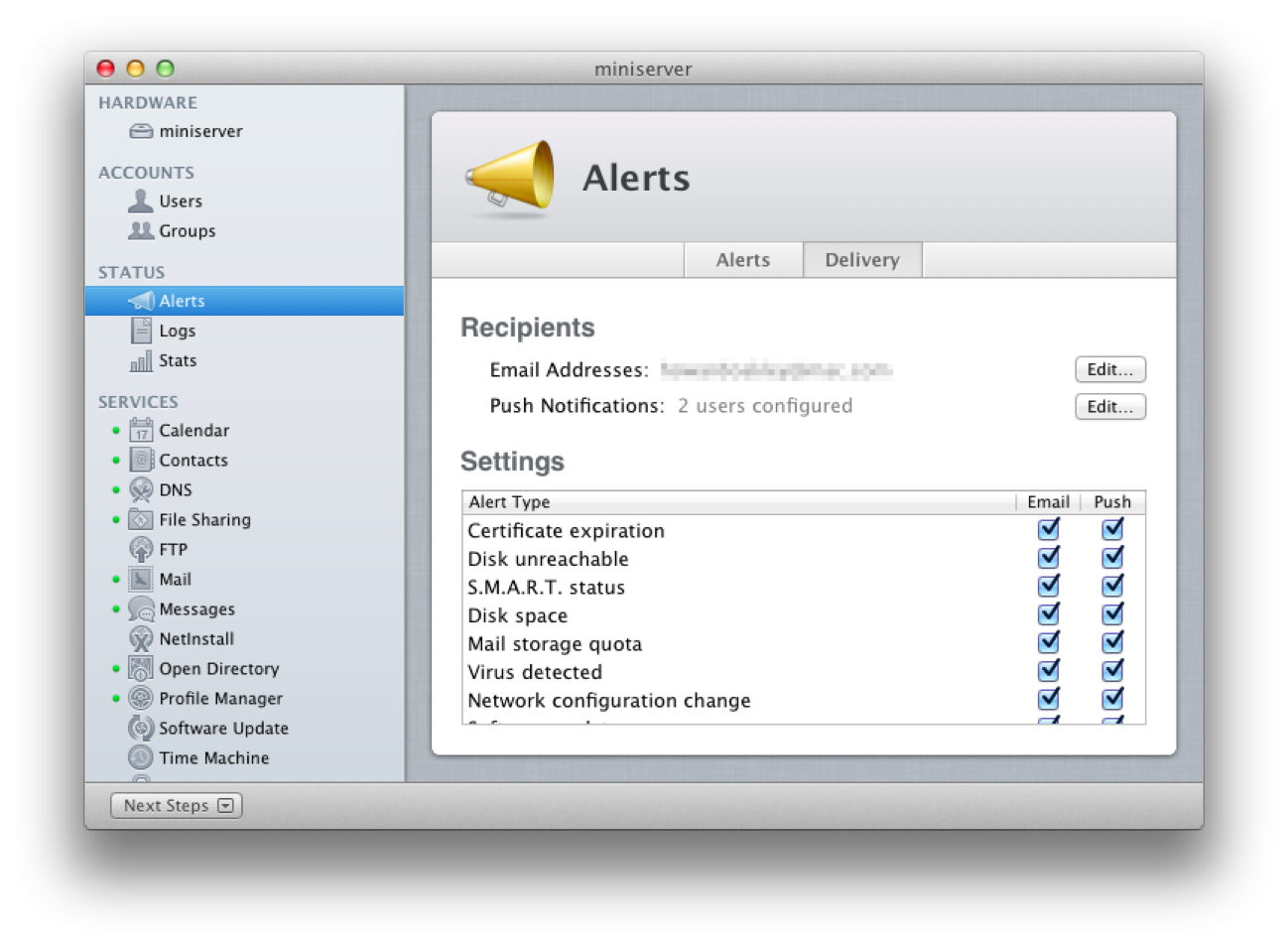1288x947 pixels.
Task: Click the Profile Manager service icon
Action: (x=140, y=698)
